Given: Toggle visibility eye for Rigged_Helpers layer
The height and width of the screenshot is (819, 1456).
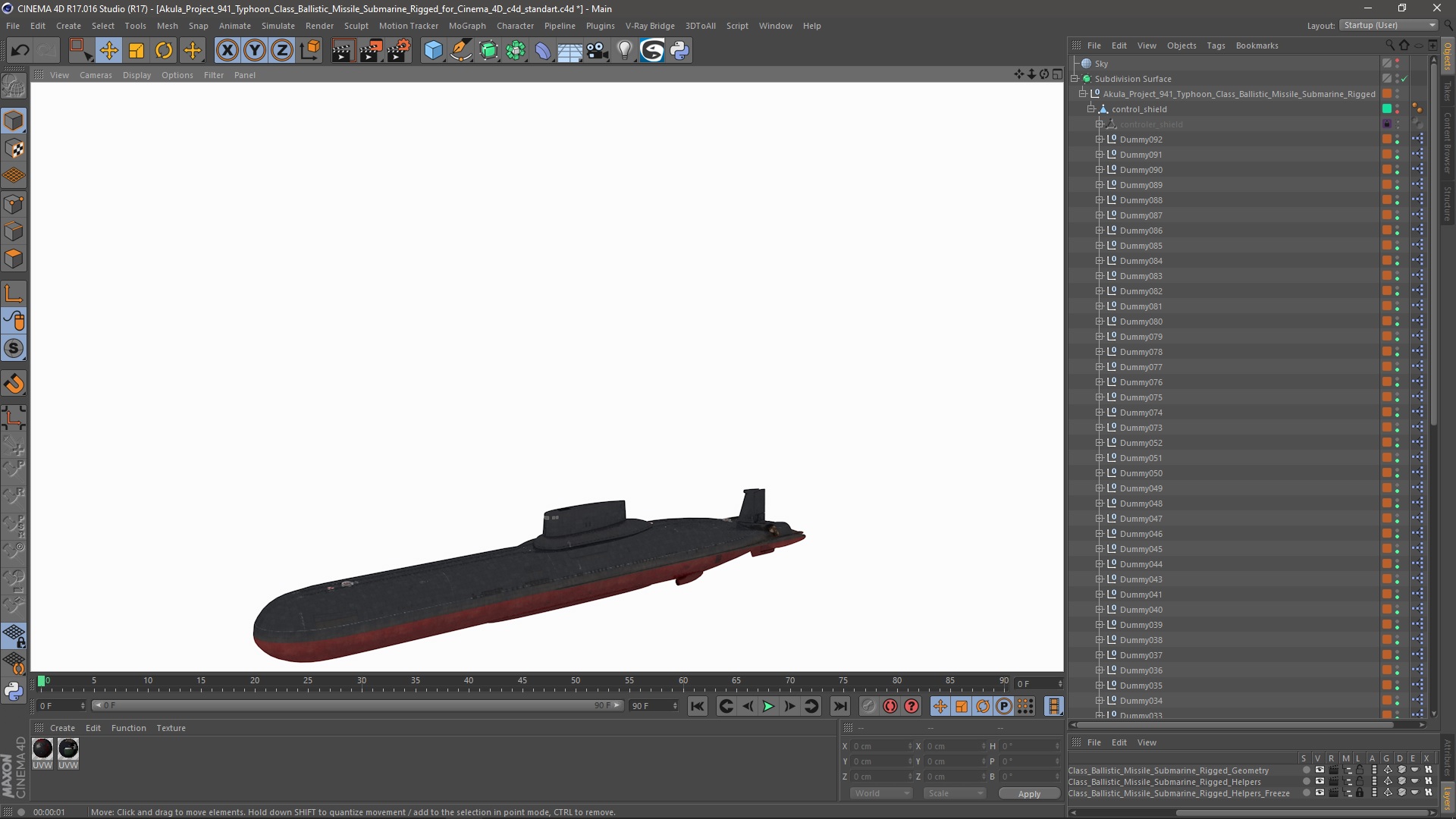Looking at the screenshot, I should [x=1319, y=782].
